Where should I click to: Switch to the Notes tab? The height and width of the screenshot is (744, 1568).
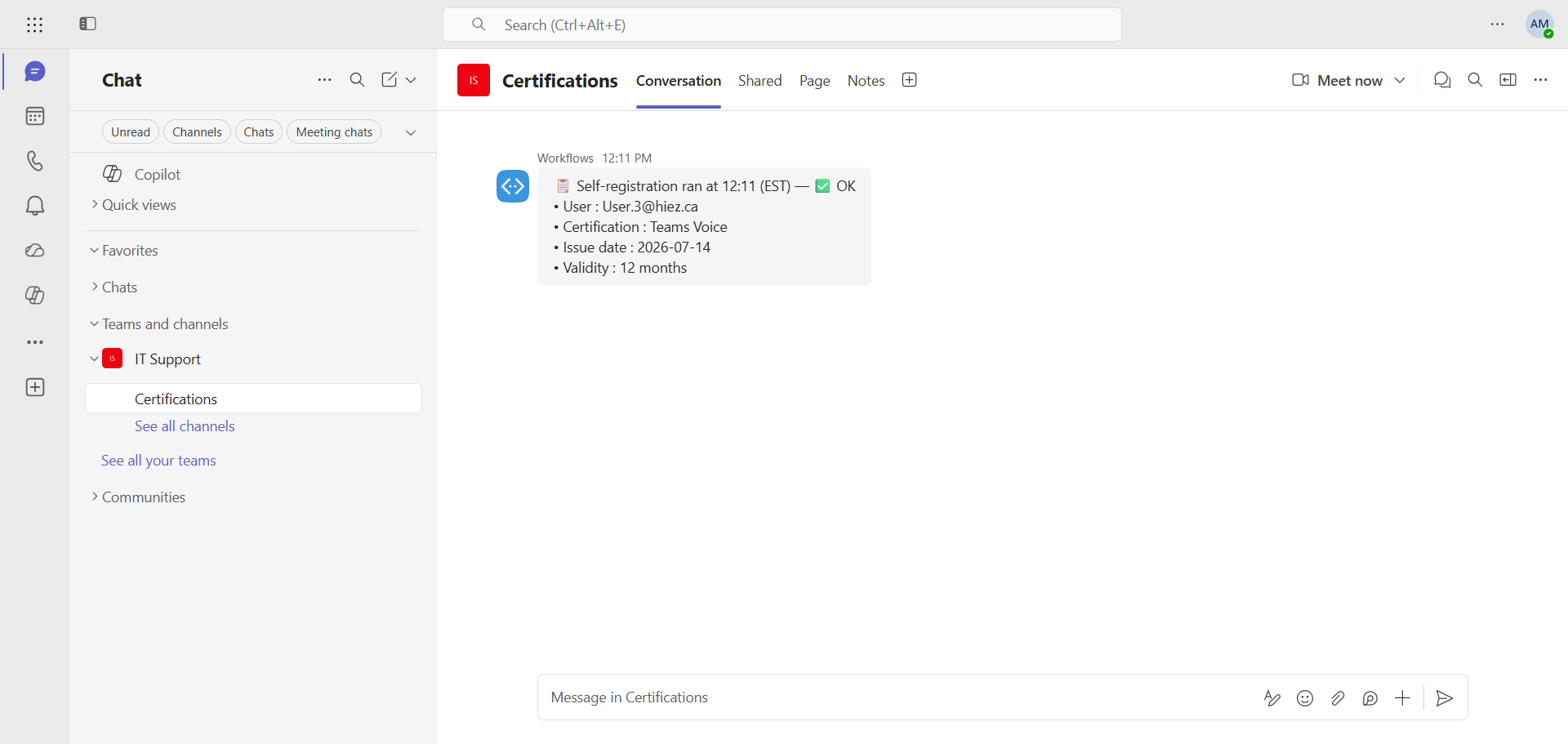click(866, 81)
